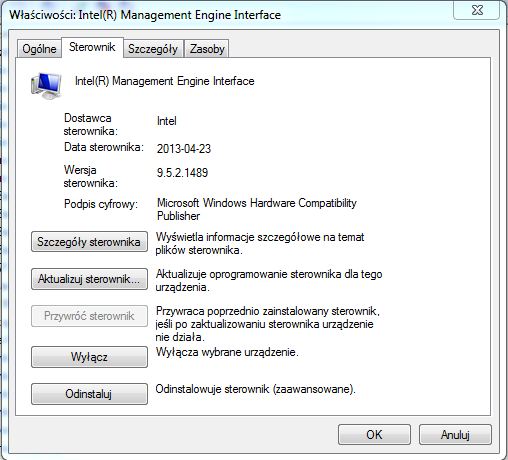Cancel the dialog with Anuluj

click(455, 434)
